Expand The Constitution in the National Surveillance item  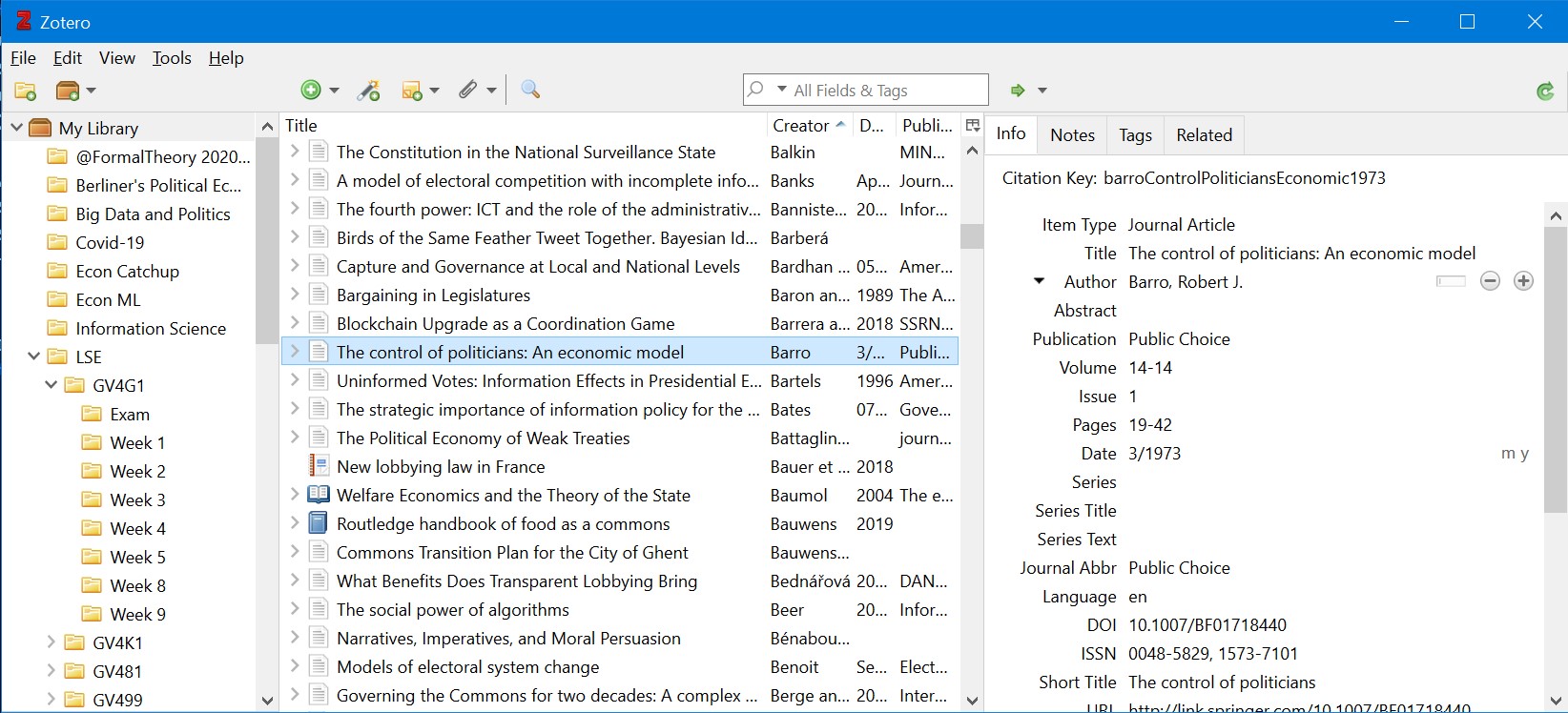295,152
